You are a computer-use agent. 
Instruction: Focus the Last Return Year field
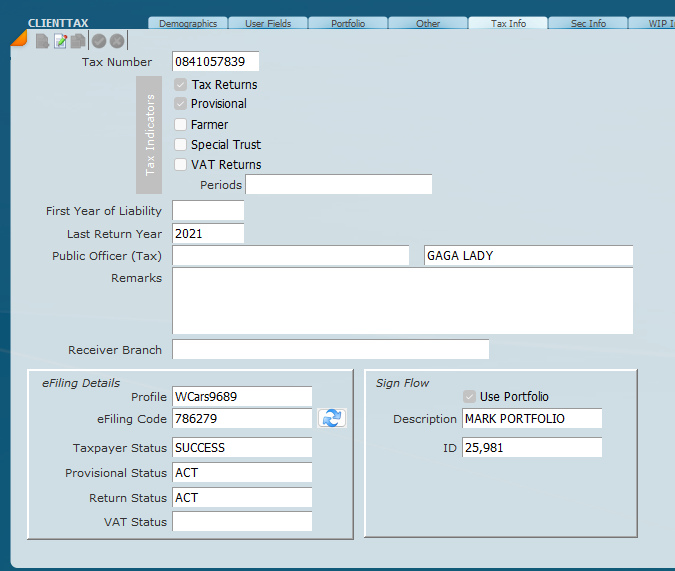208,234
